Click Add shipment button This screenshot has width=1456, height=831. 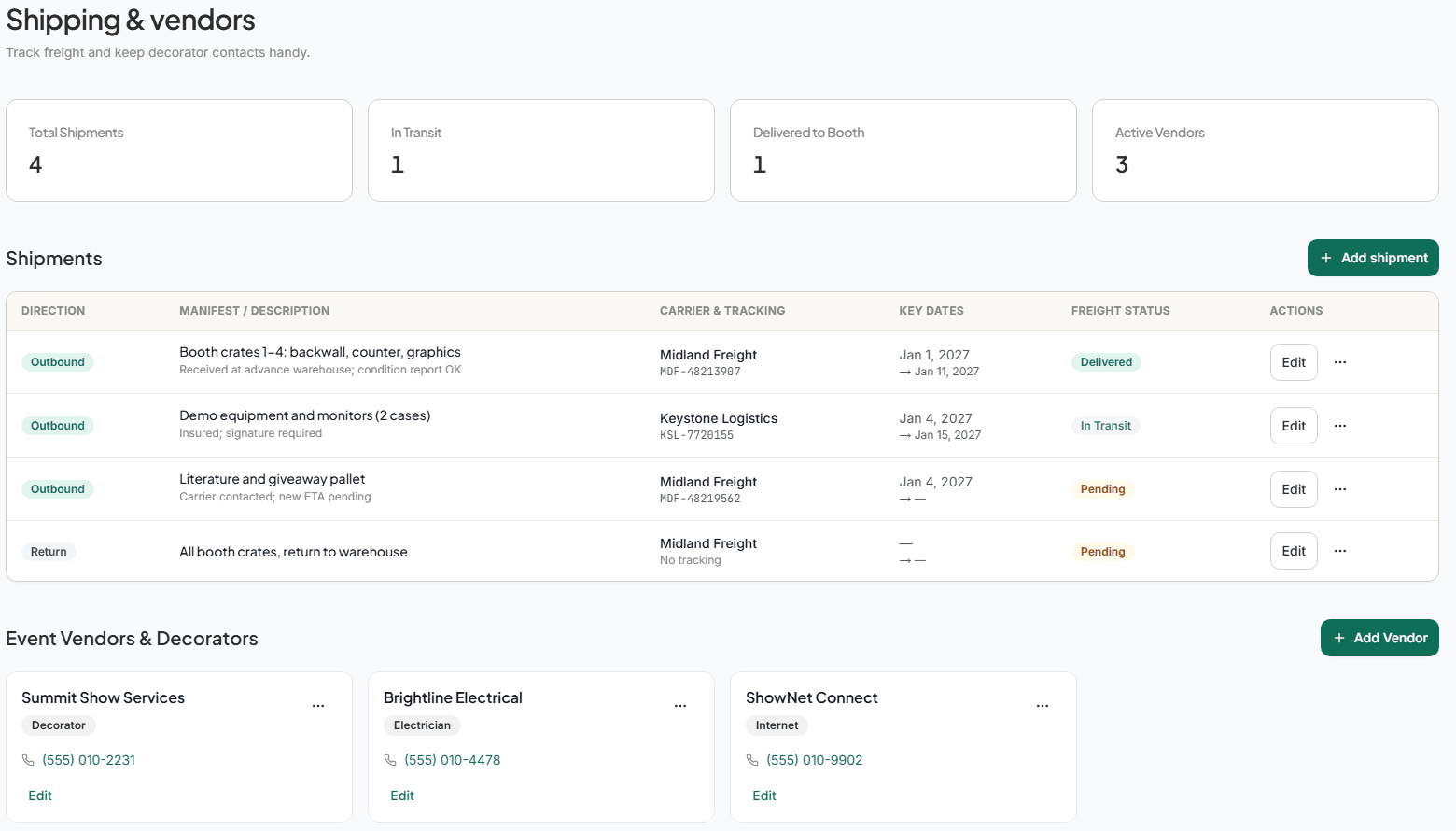[x=1373, y=258]
